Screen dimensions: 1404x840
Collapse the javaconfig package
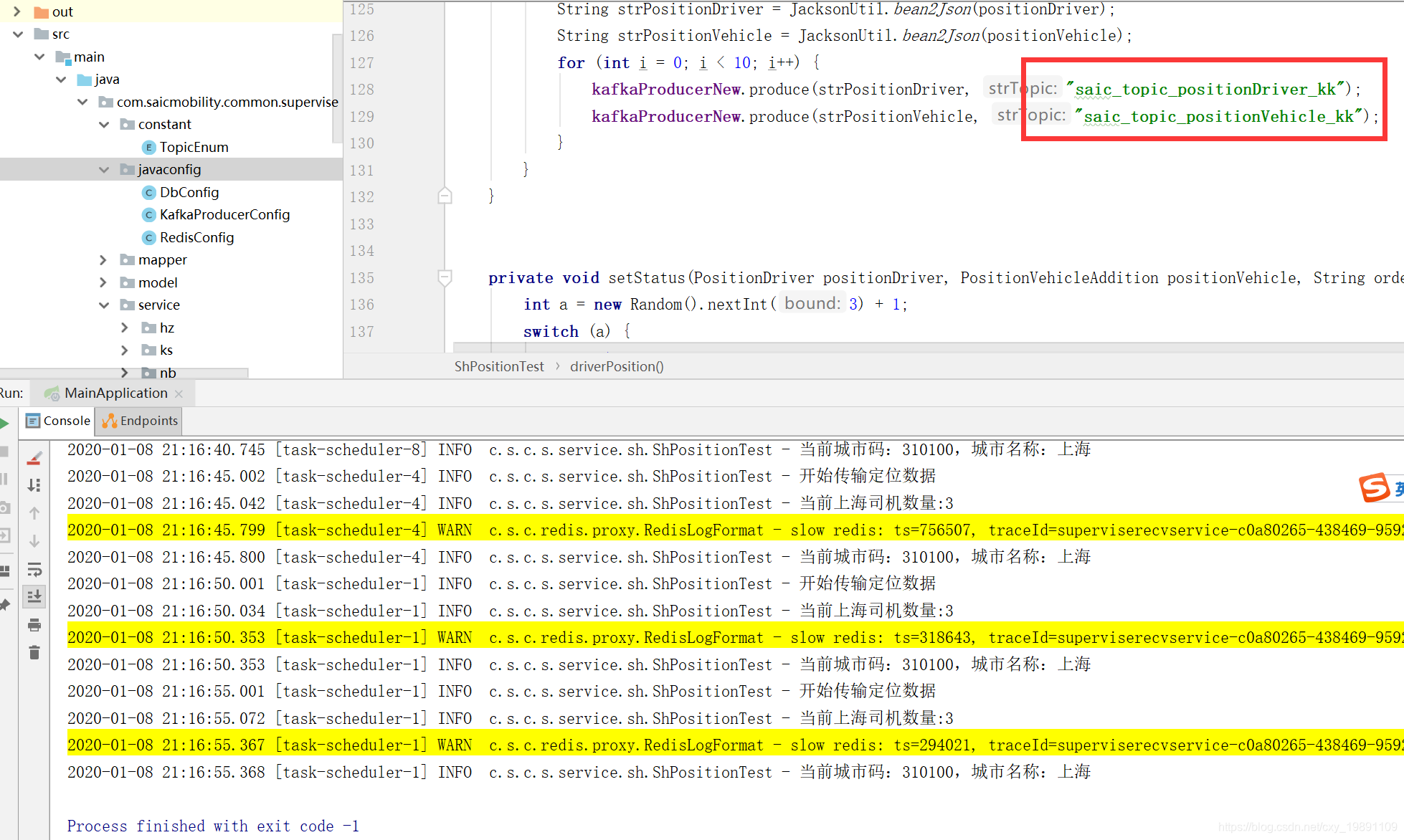[x=103, y=170]
